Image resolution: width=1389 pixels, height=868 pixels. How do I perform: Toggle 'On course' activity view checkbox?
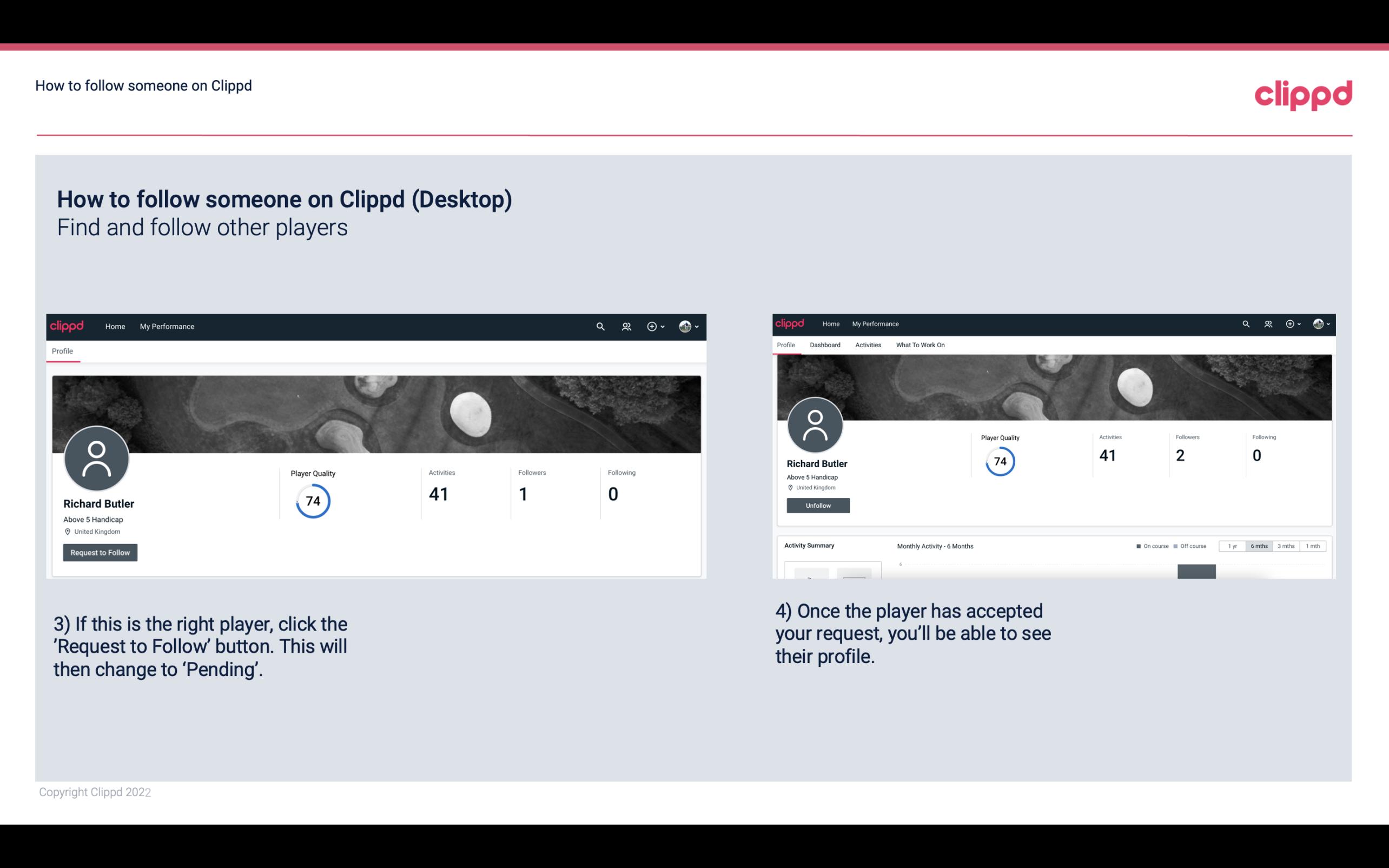click(1139, 546)
